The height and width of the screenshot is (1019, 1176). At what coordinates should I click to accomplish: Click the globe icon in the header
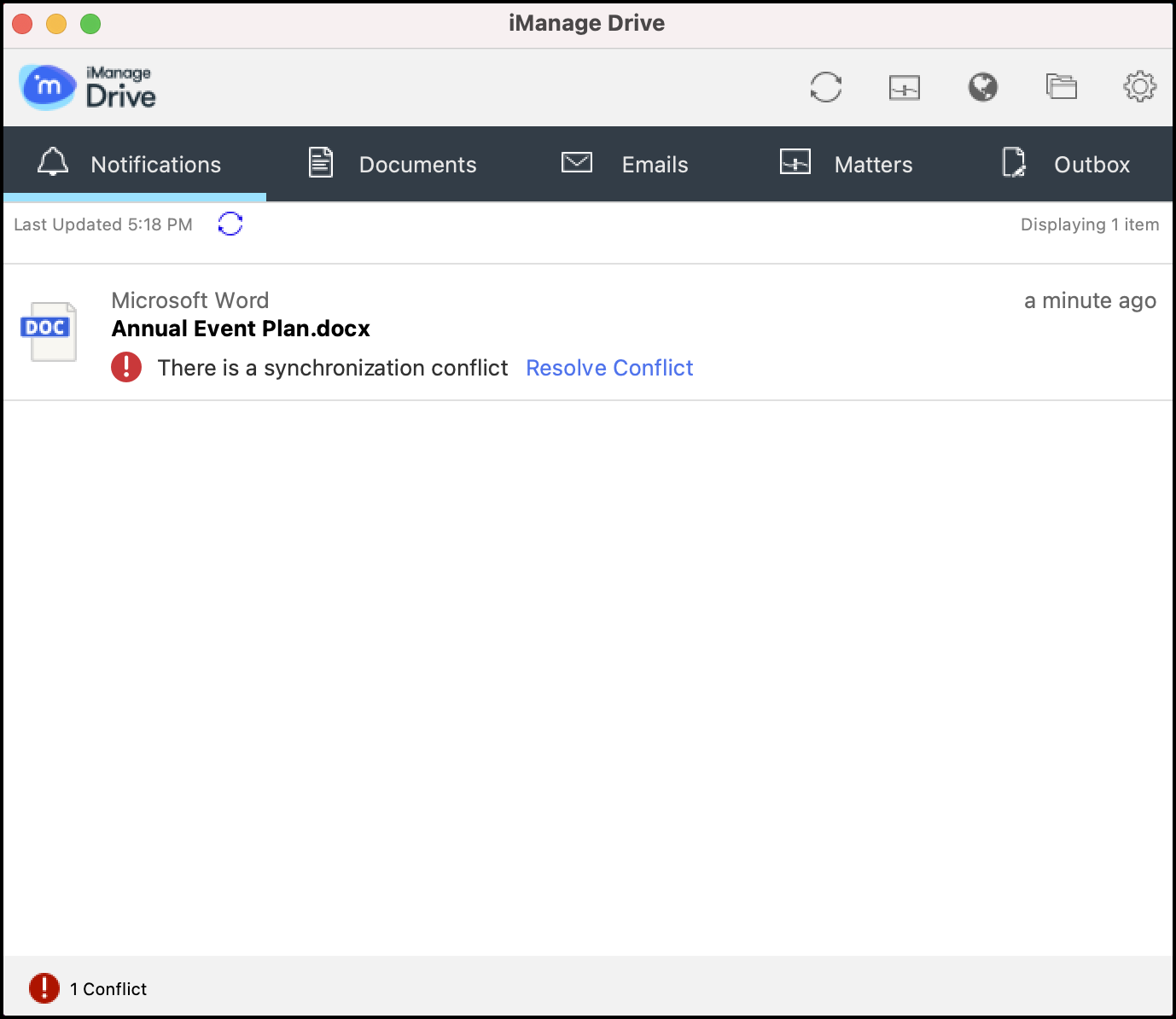click(x=982, y=87)
